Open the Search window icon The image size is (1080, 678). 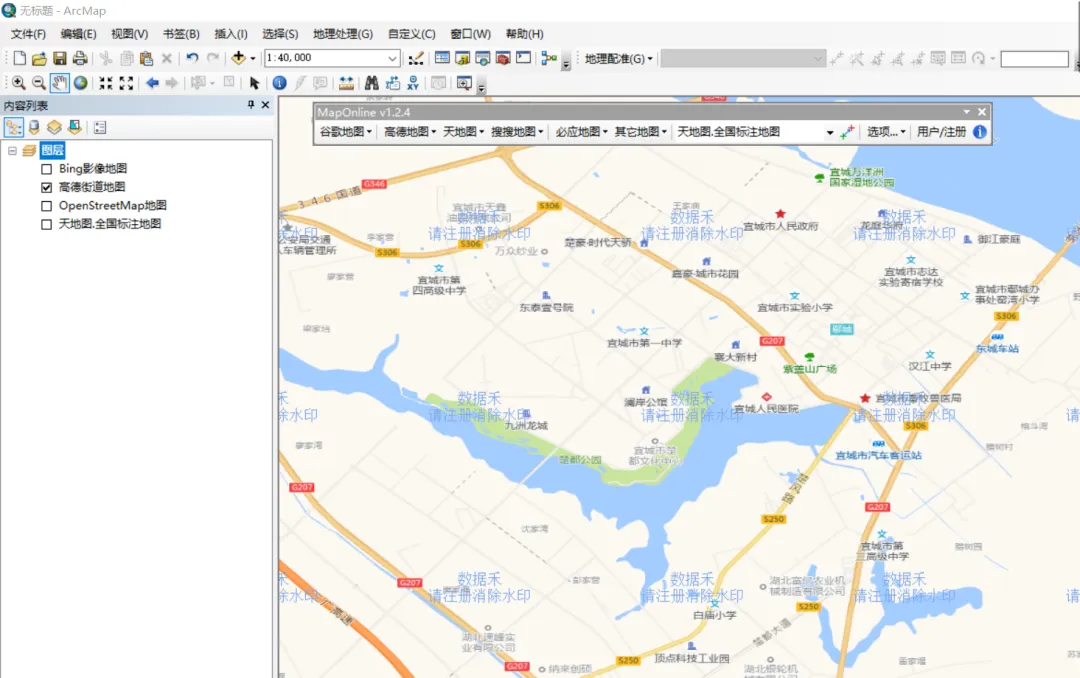(483, 59)
